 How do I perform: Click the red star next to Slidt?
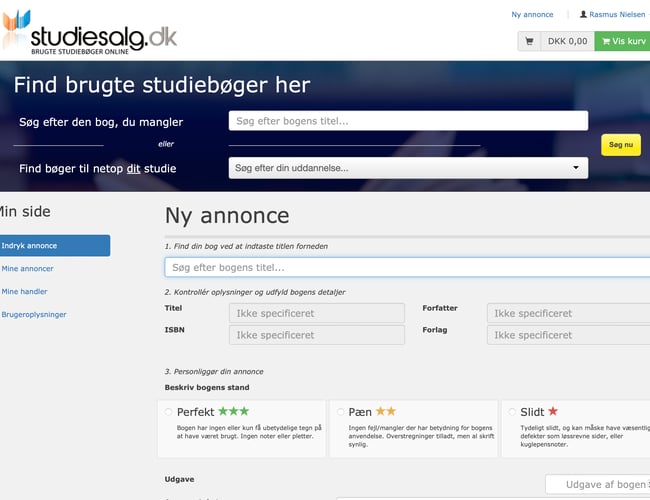[x=553, y=411]
